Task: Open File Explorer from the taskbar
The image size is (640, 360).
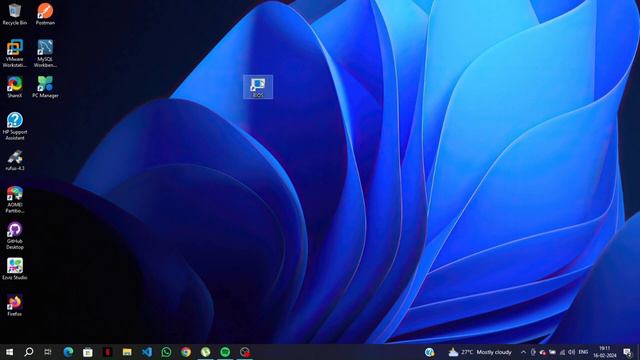Action: click(x=127, y=352)
